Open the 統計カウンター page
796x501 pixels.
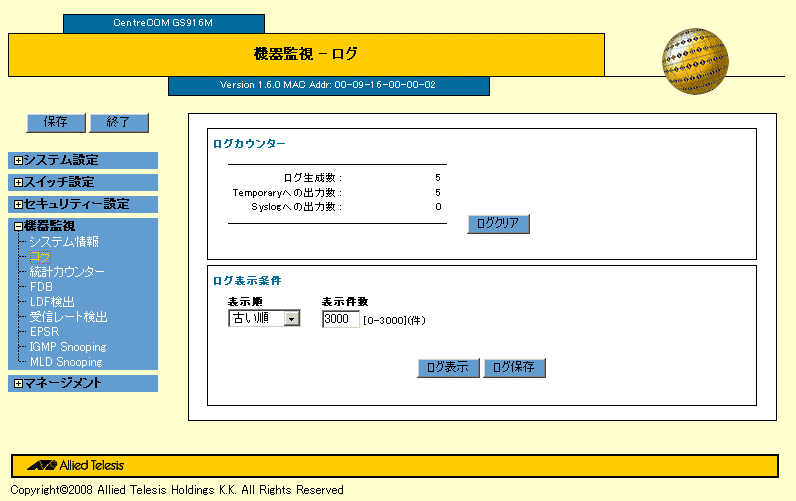pos(67,272)
